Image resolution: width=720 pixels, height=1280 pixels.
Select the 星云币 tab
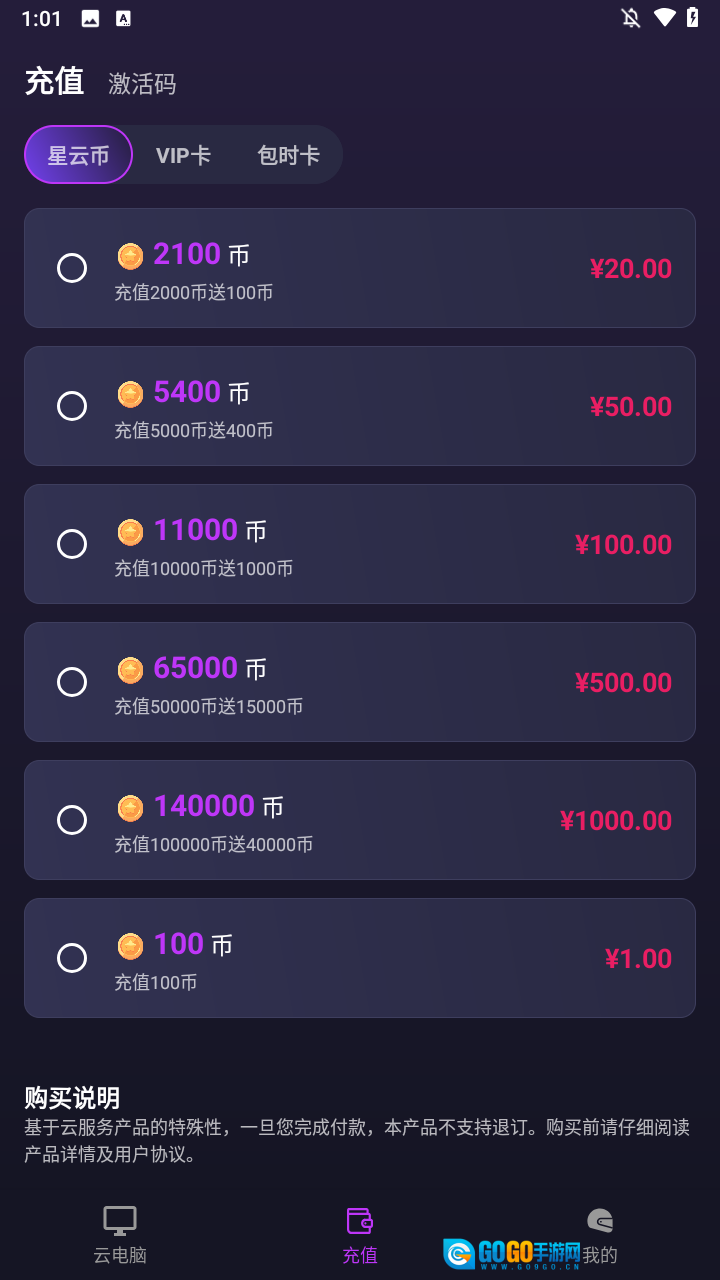pyautogui.click(x=78, y=155)
